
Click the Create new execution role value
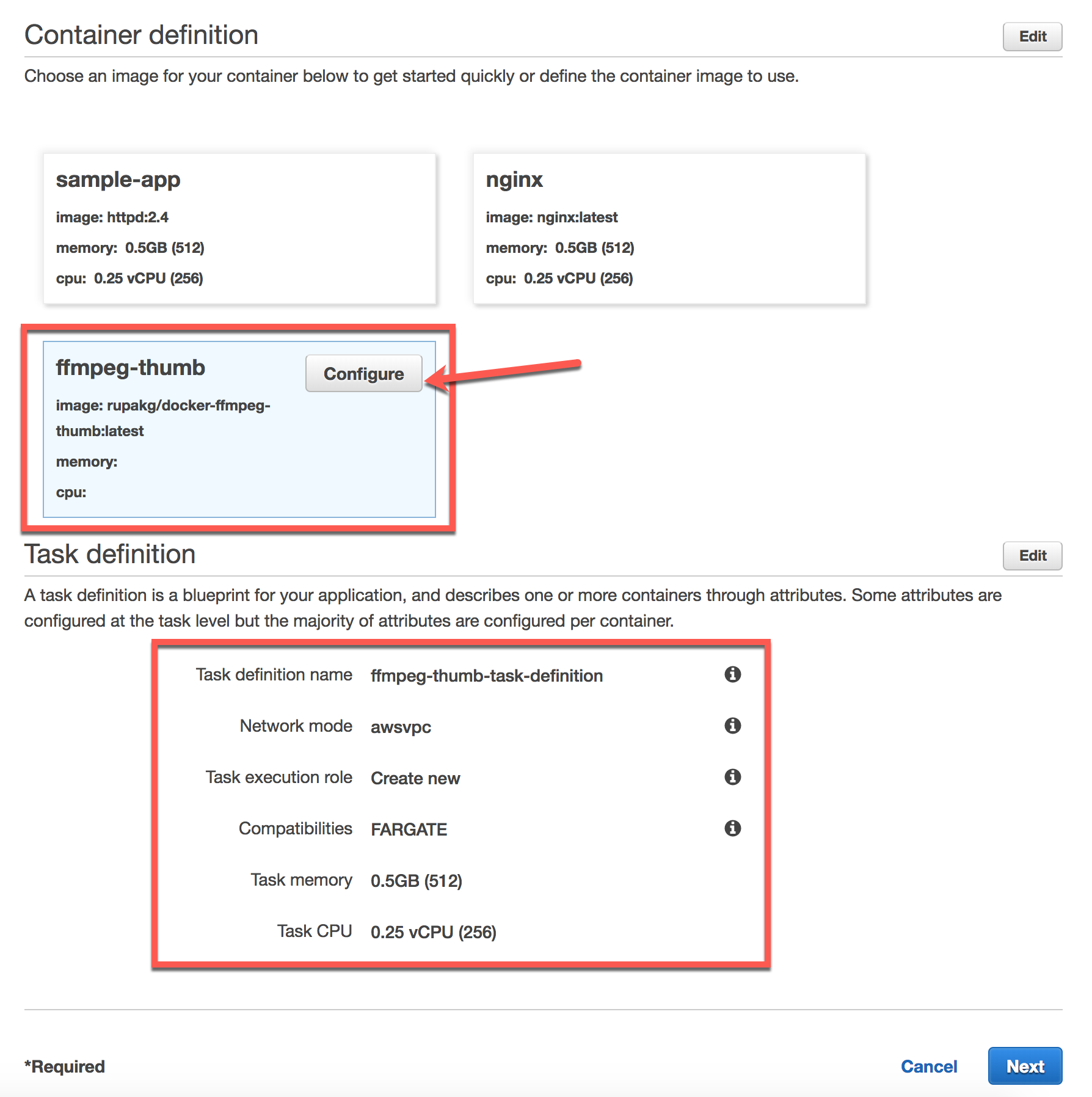(x=415, y=778)
